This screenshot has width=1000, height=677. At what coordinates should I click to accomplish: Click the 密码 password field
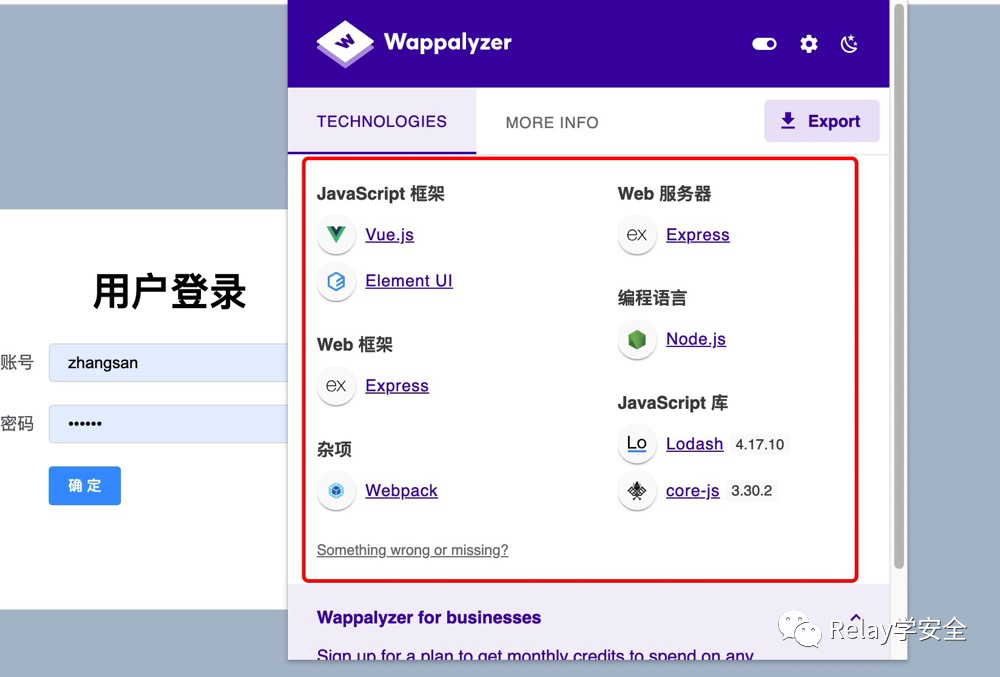tap(168, 424)
